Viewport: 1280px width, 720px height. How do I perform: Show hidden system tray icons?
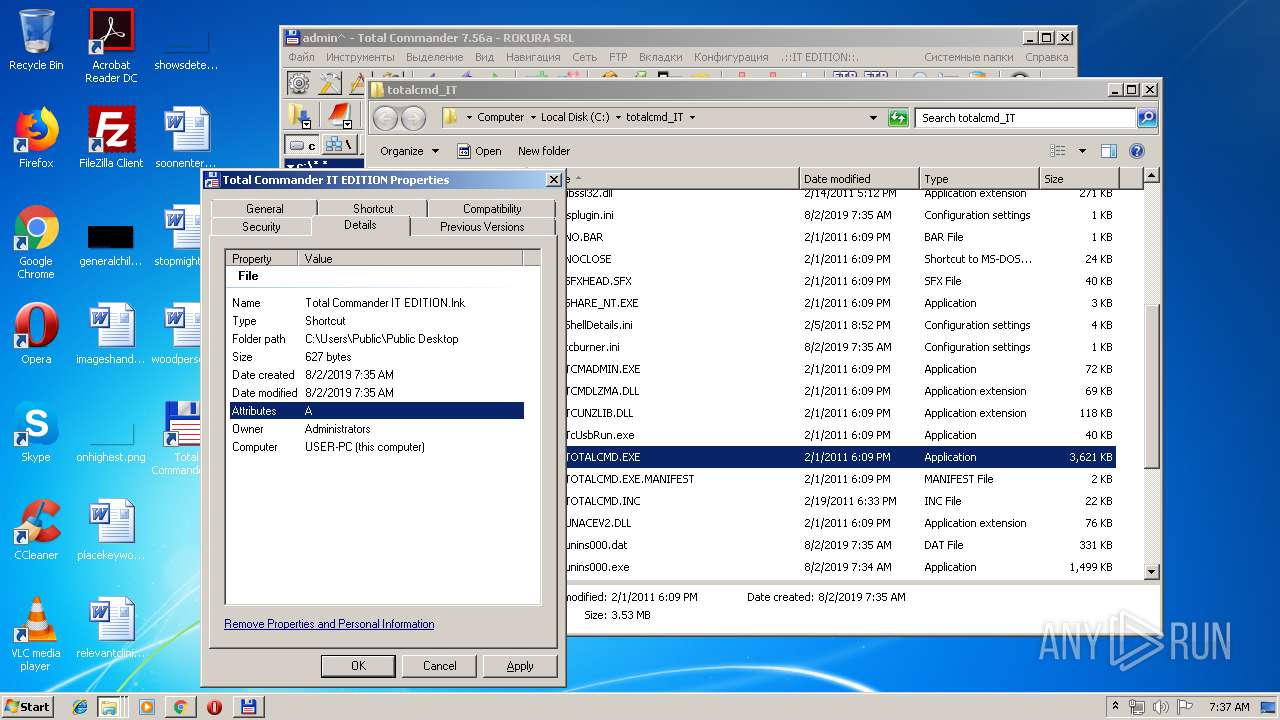click(1116, 707)
